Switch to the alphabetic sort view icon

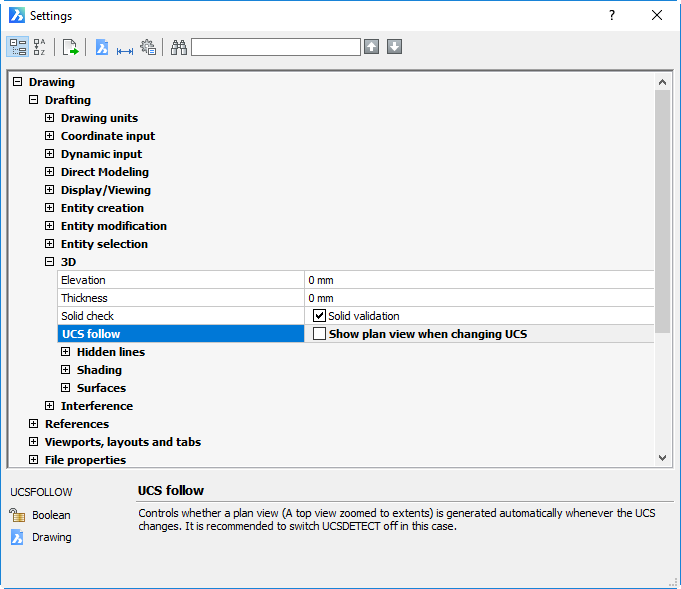40,47
